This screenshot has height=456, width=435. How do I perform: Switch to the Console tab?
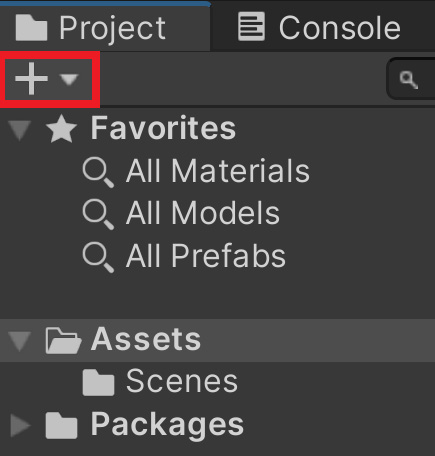pyautogui.click(x=319, y=28)
